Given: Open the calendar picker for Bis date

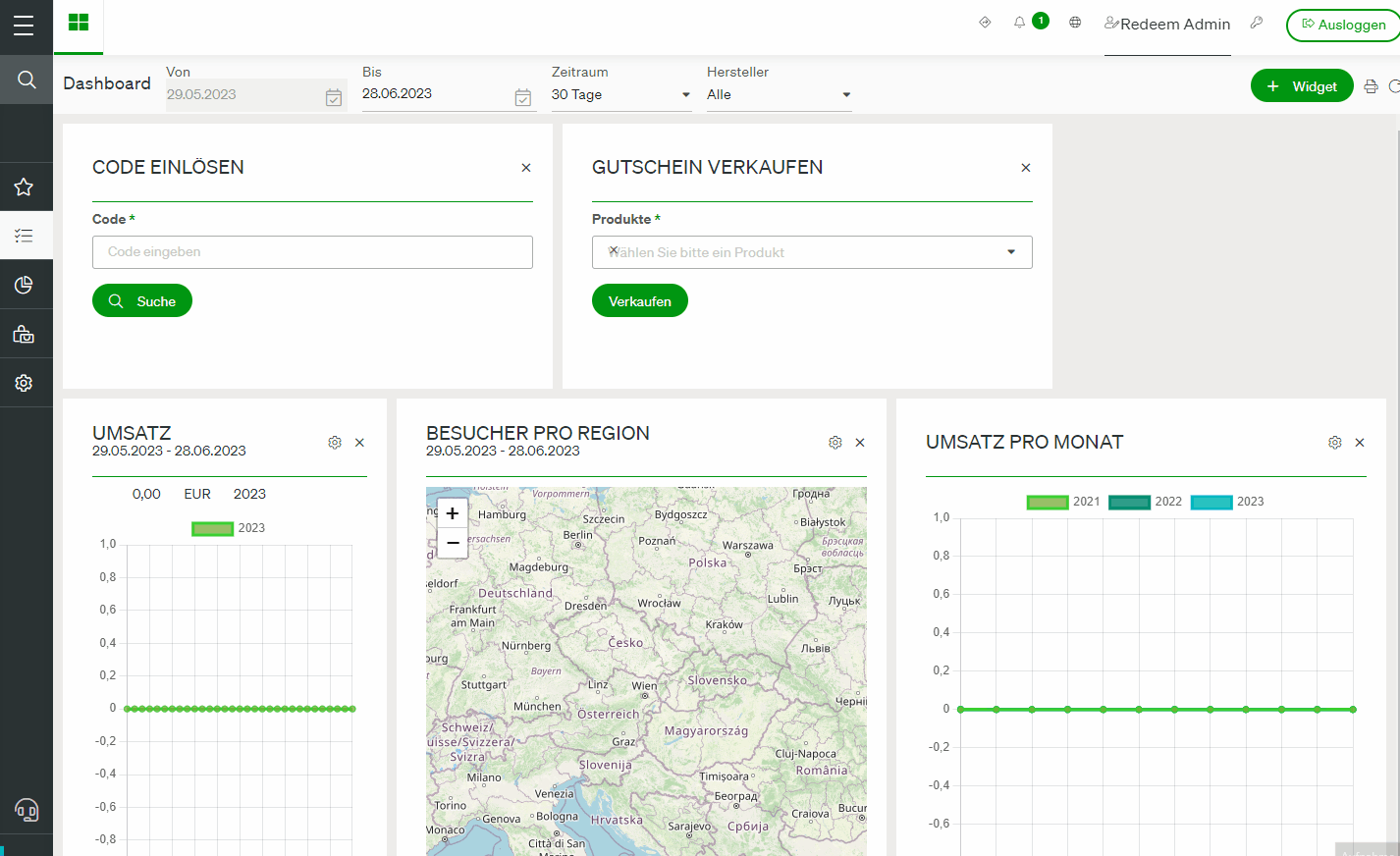Looking at the screenshot, I should click(x=523, y=97).
